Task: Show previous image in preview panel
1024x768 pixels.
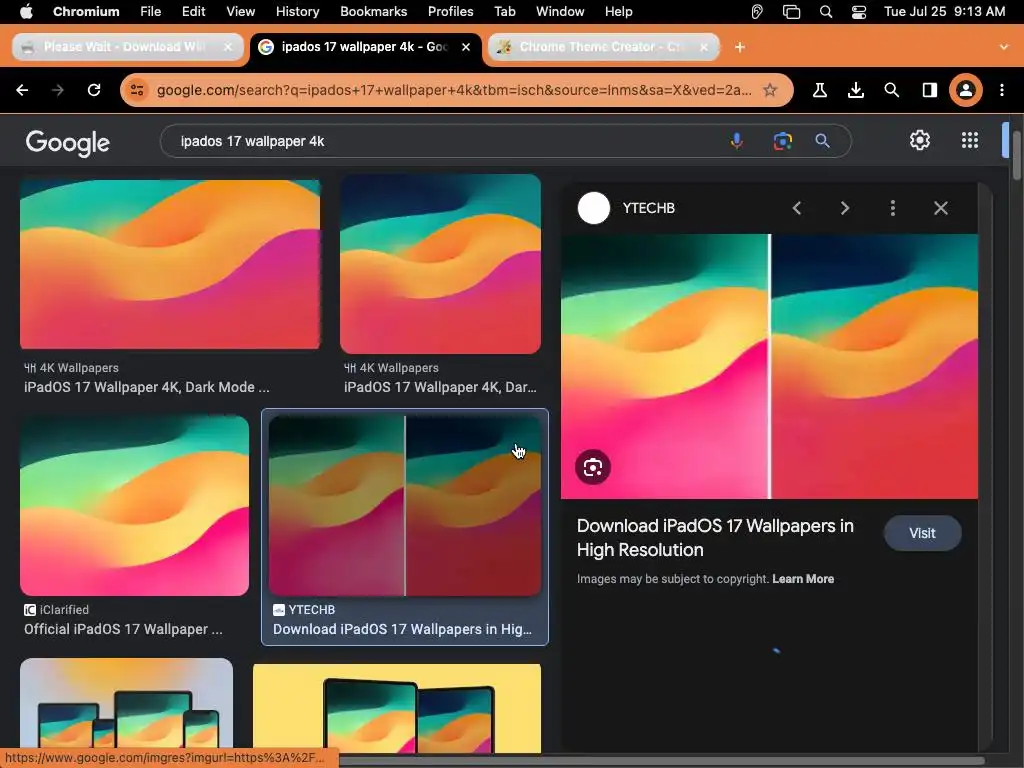Action: tap(797, 208)
